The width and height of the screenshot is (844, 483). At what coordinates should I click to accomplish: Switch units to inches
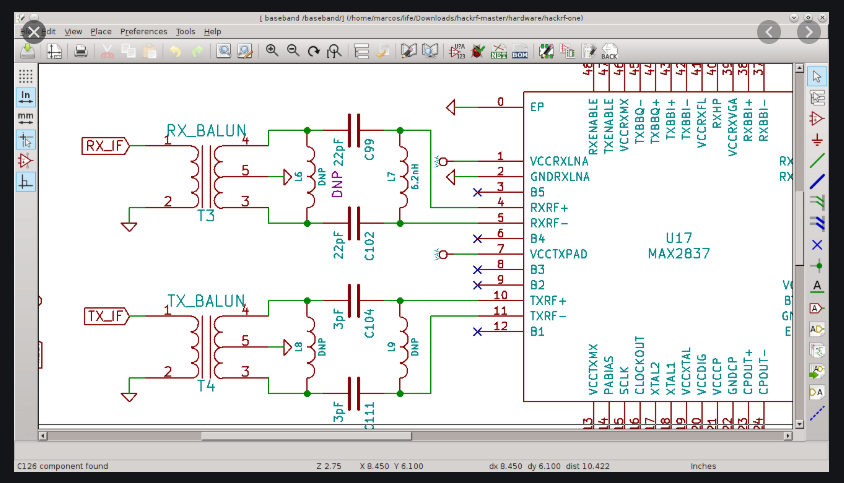[25, 97]
